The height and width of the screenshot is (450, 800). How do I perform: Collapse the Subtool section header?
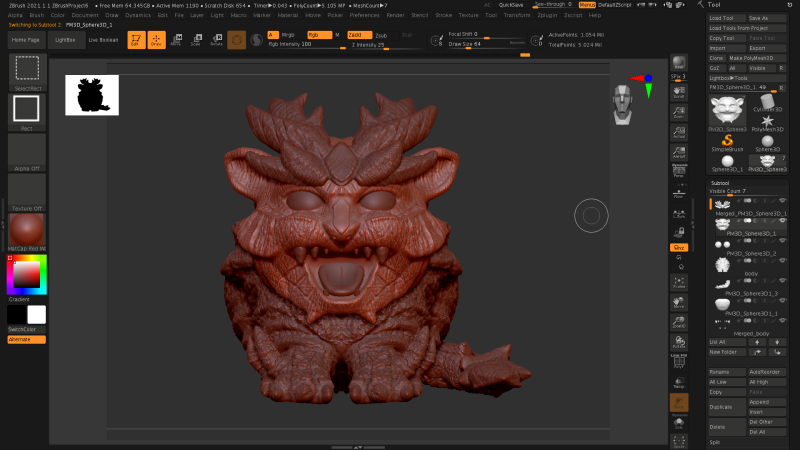point(720,183)
